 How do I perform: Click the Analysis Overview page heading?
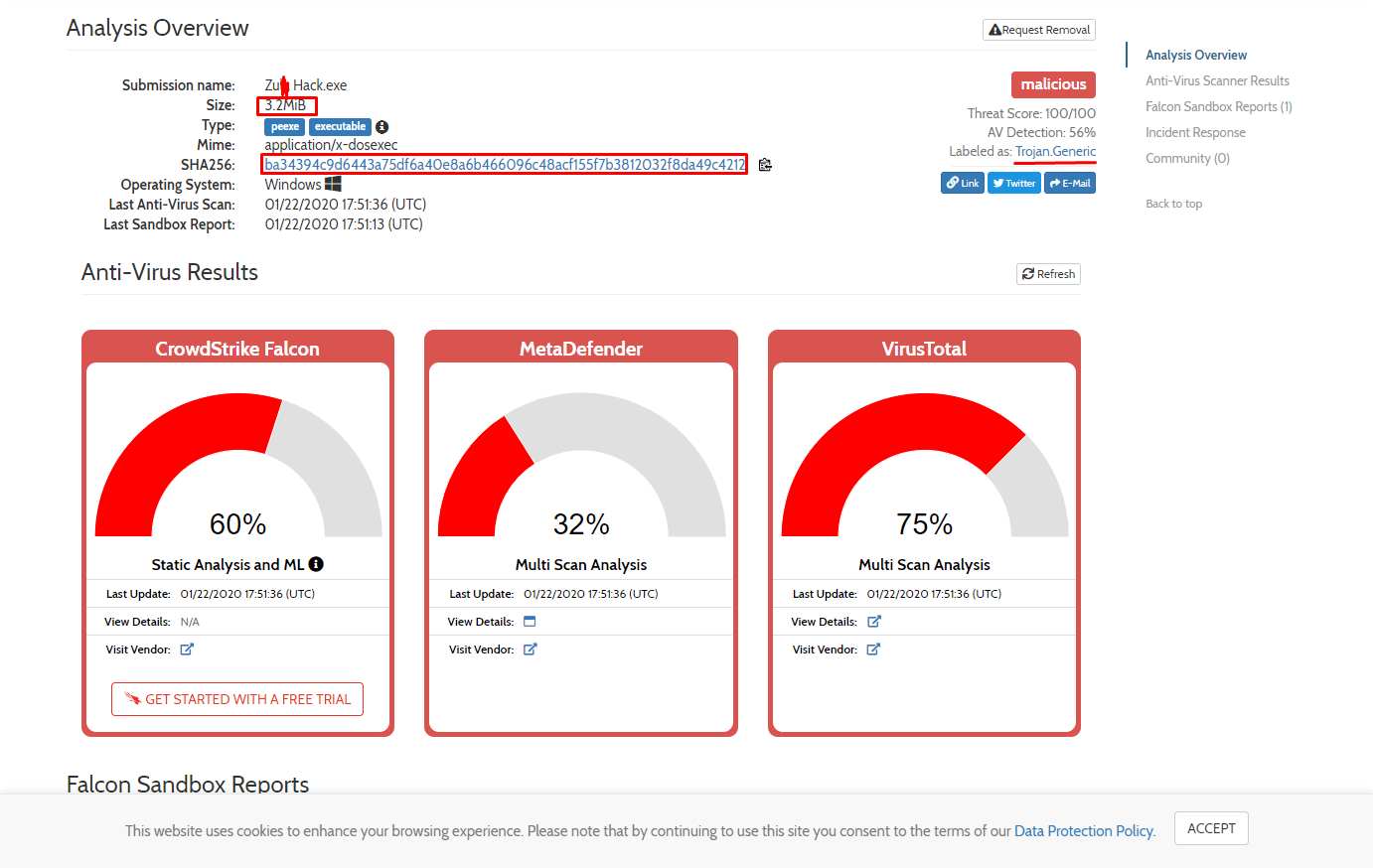pyautogui.click(x=158, y=28)
